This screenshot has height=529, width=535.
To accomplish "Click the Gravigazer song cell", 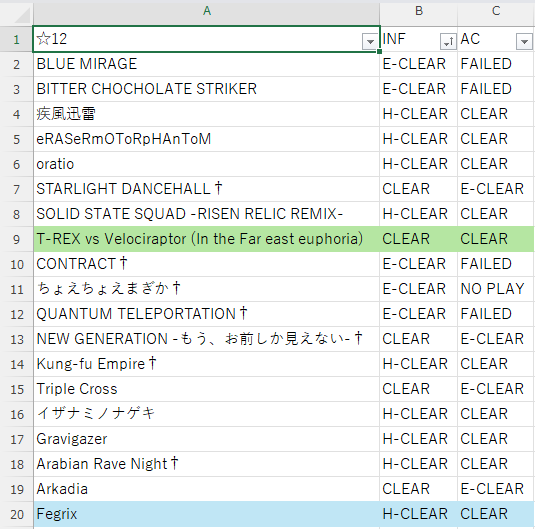I will coord(206,439).
